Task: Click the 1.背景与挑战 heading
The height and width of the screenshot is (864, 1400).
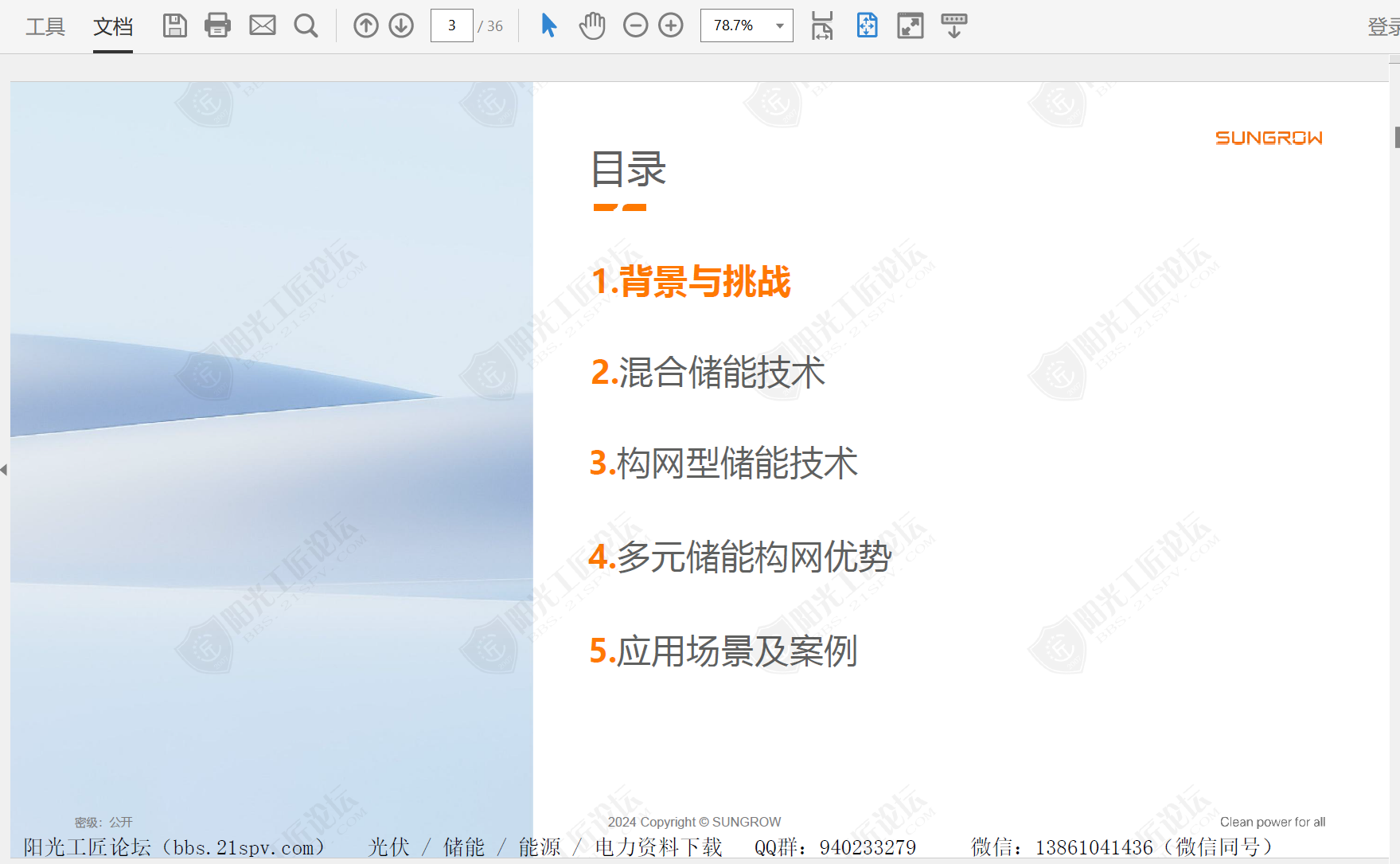Action: tap(691, 282)
